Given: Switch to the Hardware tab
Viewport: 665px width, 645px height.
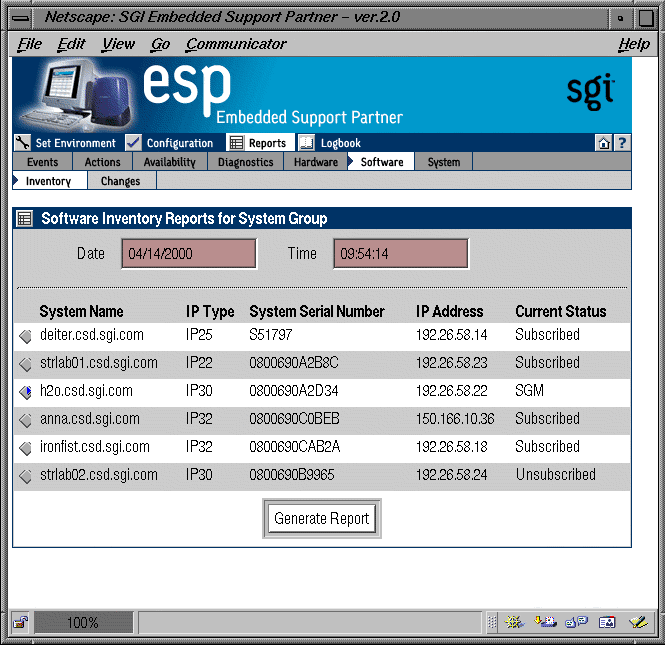Looking at the screenshot, I should [316, 162].
